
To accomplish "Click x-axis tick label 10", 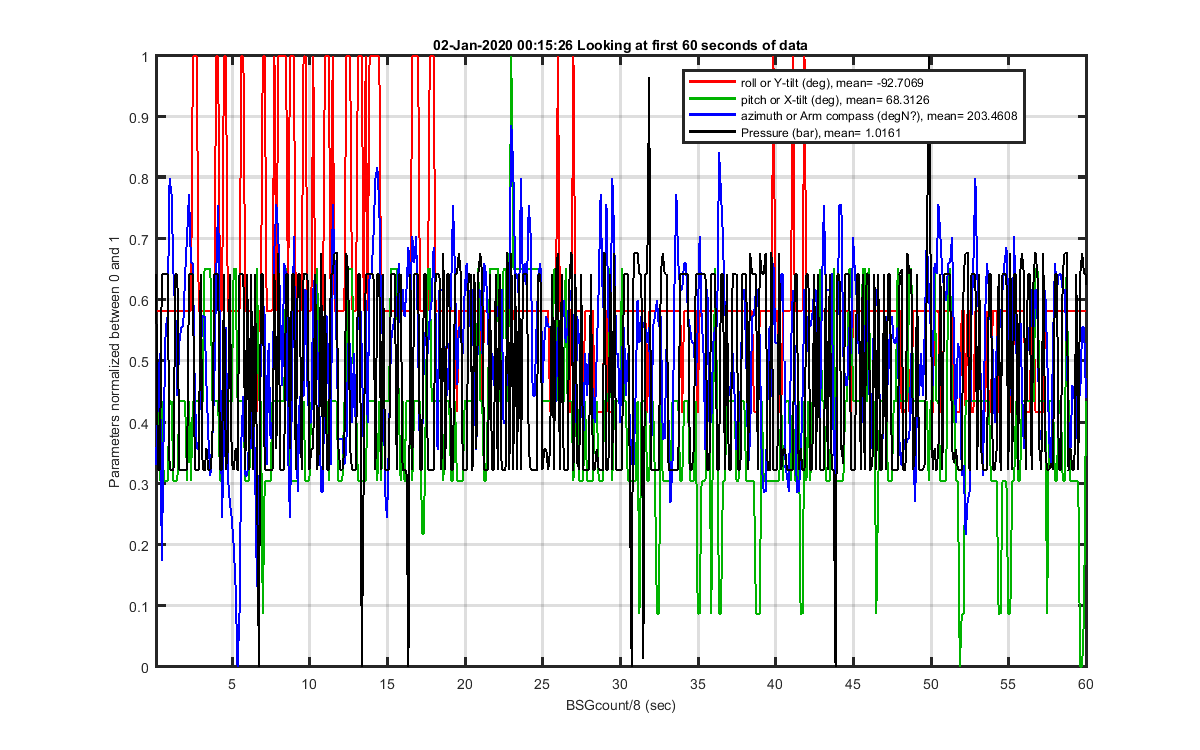I will tap(310, 684).
